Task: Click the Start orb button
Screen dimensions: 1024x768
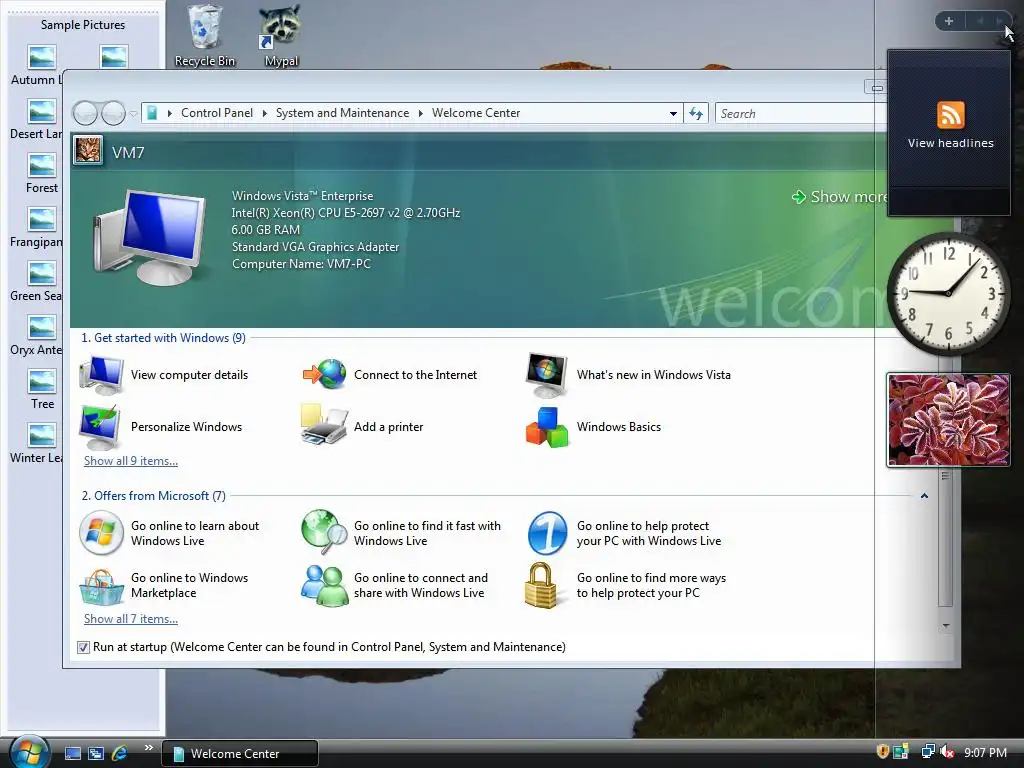Action: point(28,752)
